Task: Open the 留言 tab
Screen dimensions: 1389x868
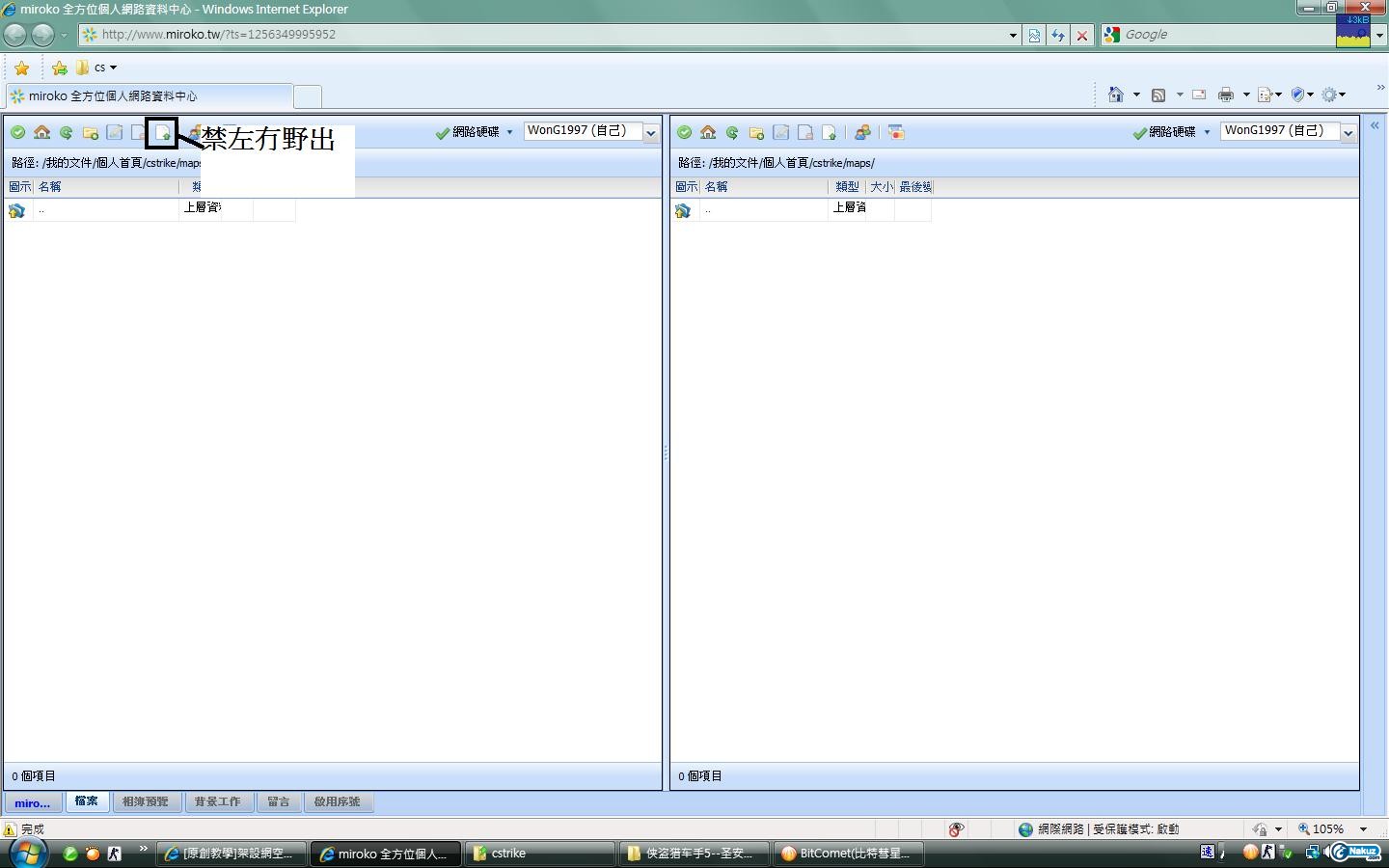Action: point(279,801)
